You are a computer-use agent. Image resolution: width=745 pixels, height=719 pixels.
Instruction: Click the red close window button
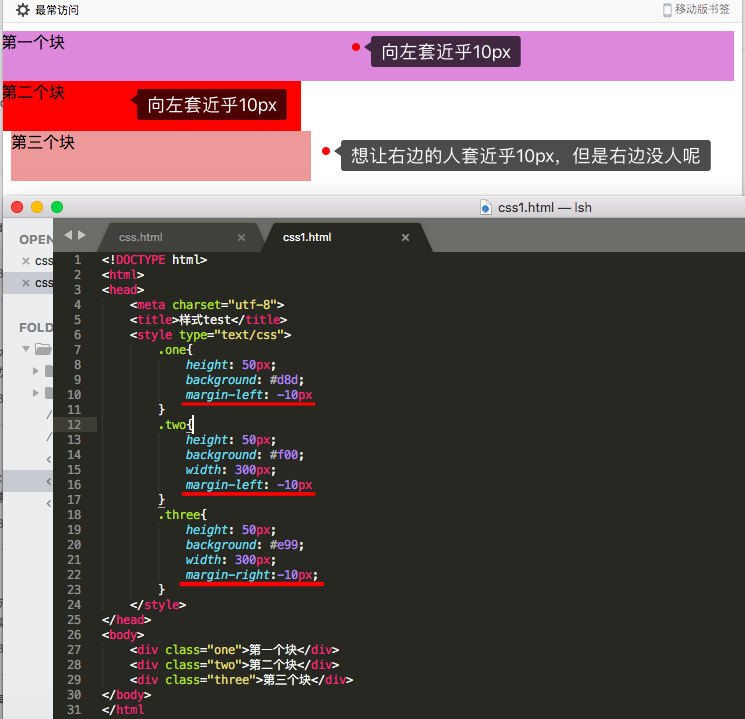coord(17,207)
